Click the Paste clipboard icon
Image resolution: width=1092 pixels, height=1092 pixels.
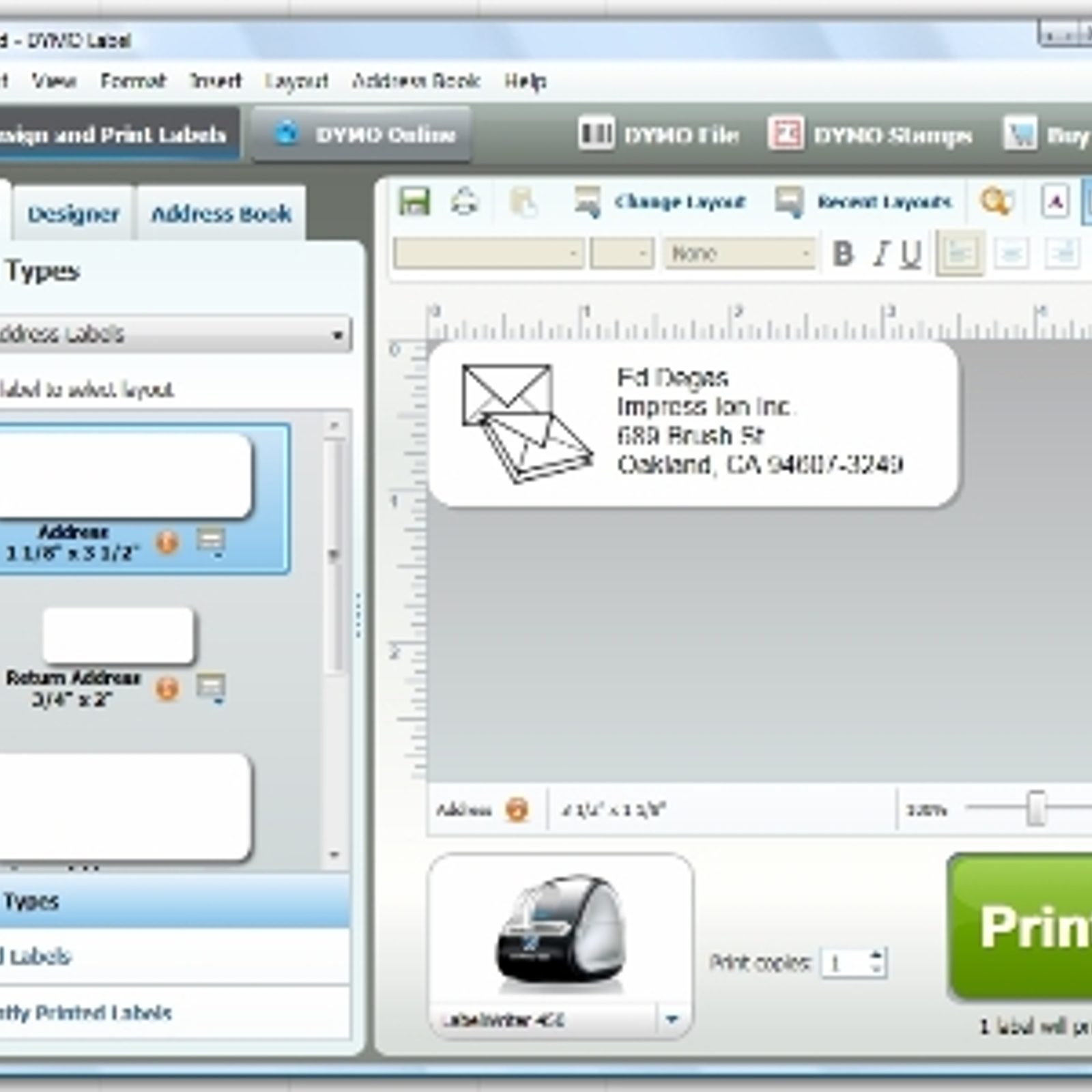coord(523,203)
